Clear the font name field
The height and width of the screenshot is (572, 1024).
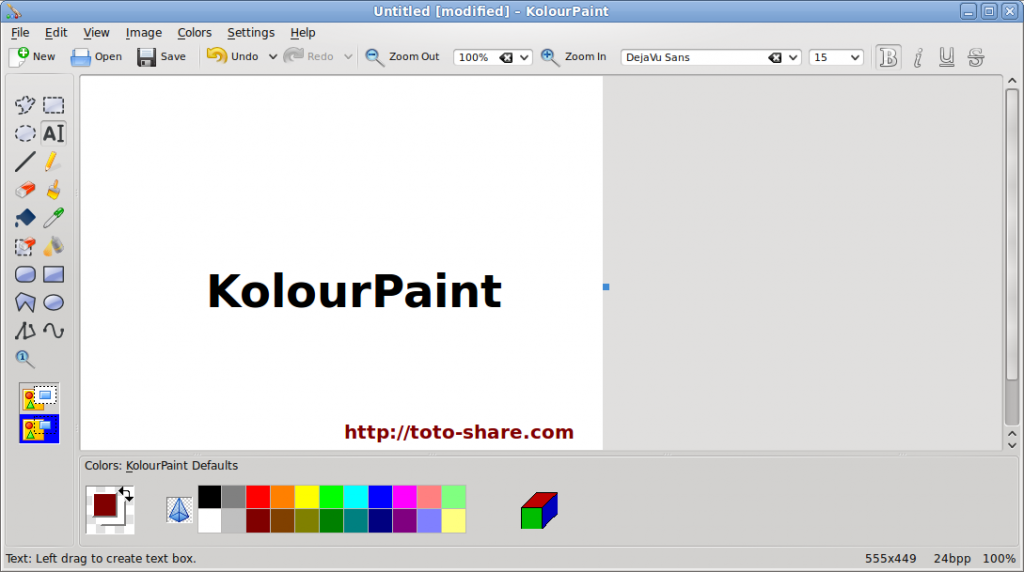point(775,57)
